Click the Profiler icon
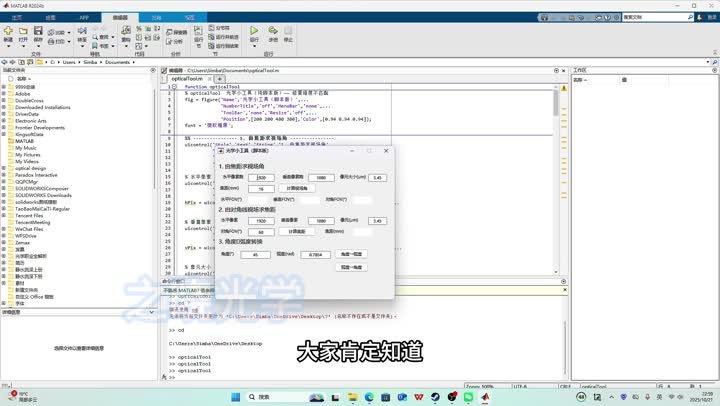Screen dimensions: 720x406 [x=169, y=33]
